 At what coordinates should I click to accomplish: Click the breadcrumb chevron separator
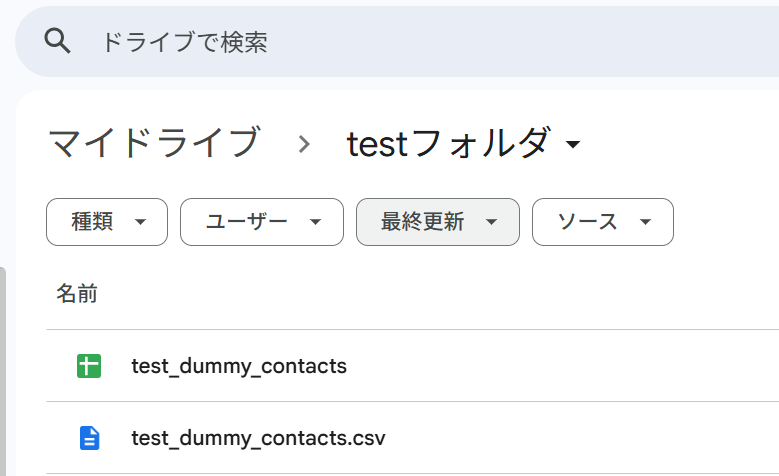304,144
